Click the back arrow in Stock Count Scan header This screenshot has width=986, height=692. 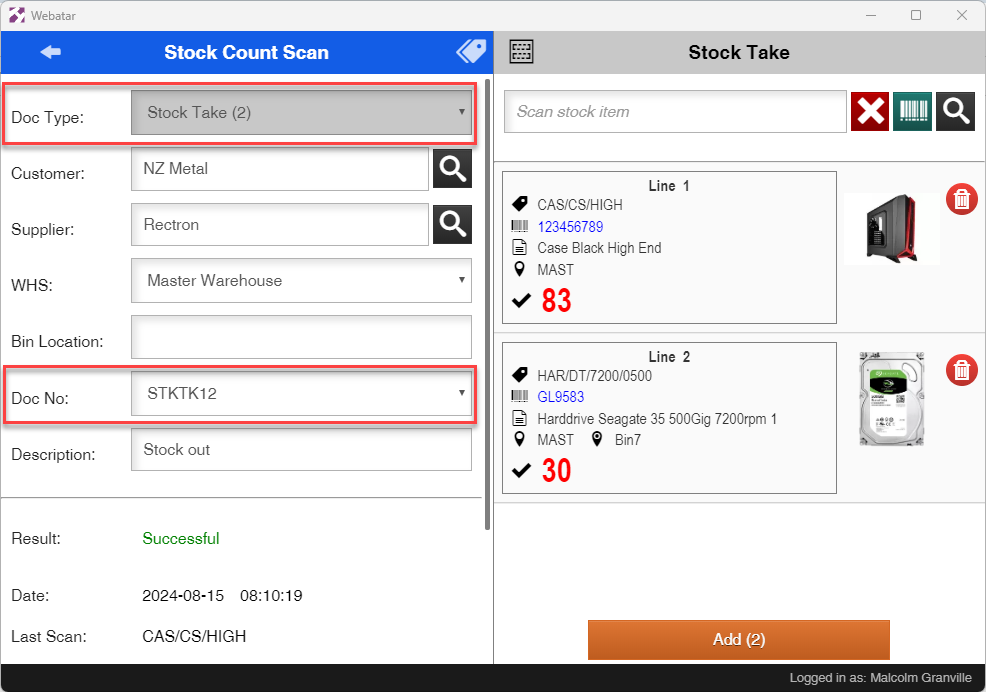tap(50, 53)
